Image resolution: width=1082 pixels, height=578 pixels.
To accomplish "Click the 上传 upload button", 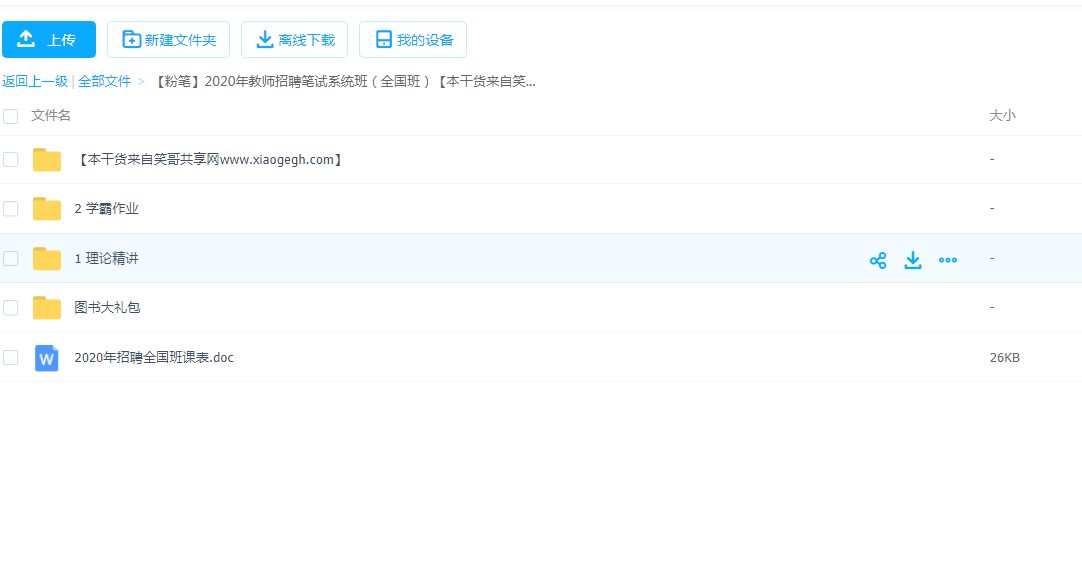I will point(49,39).
